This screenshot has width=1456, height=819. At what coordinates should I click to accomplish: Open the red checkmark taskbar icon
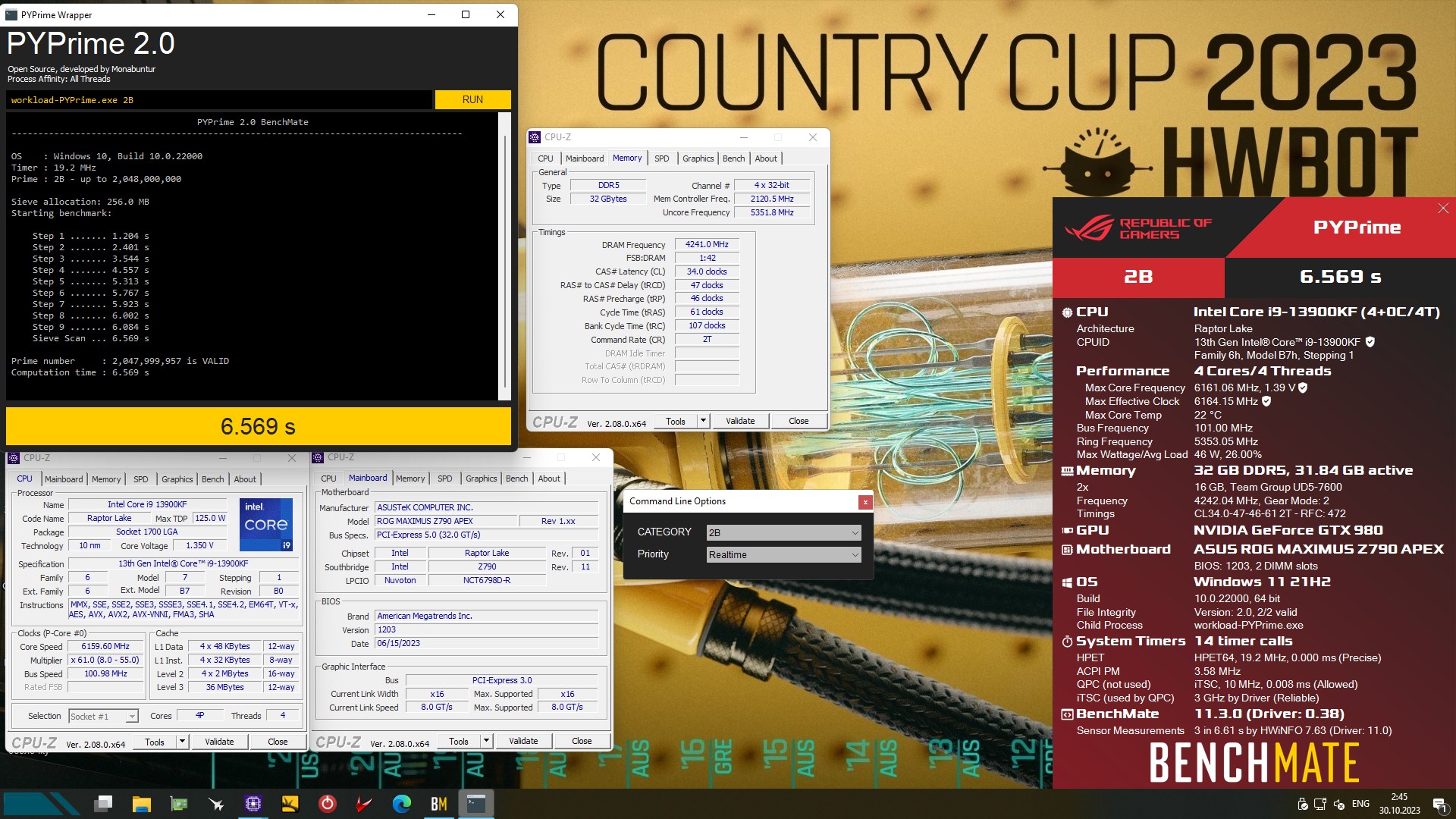(365, 803)
